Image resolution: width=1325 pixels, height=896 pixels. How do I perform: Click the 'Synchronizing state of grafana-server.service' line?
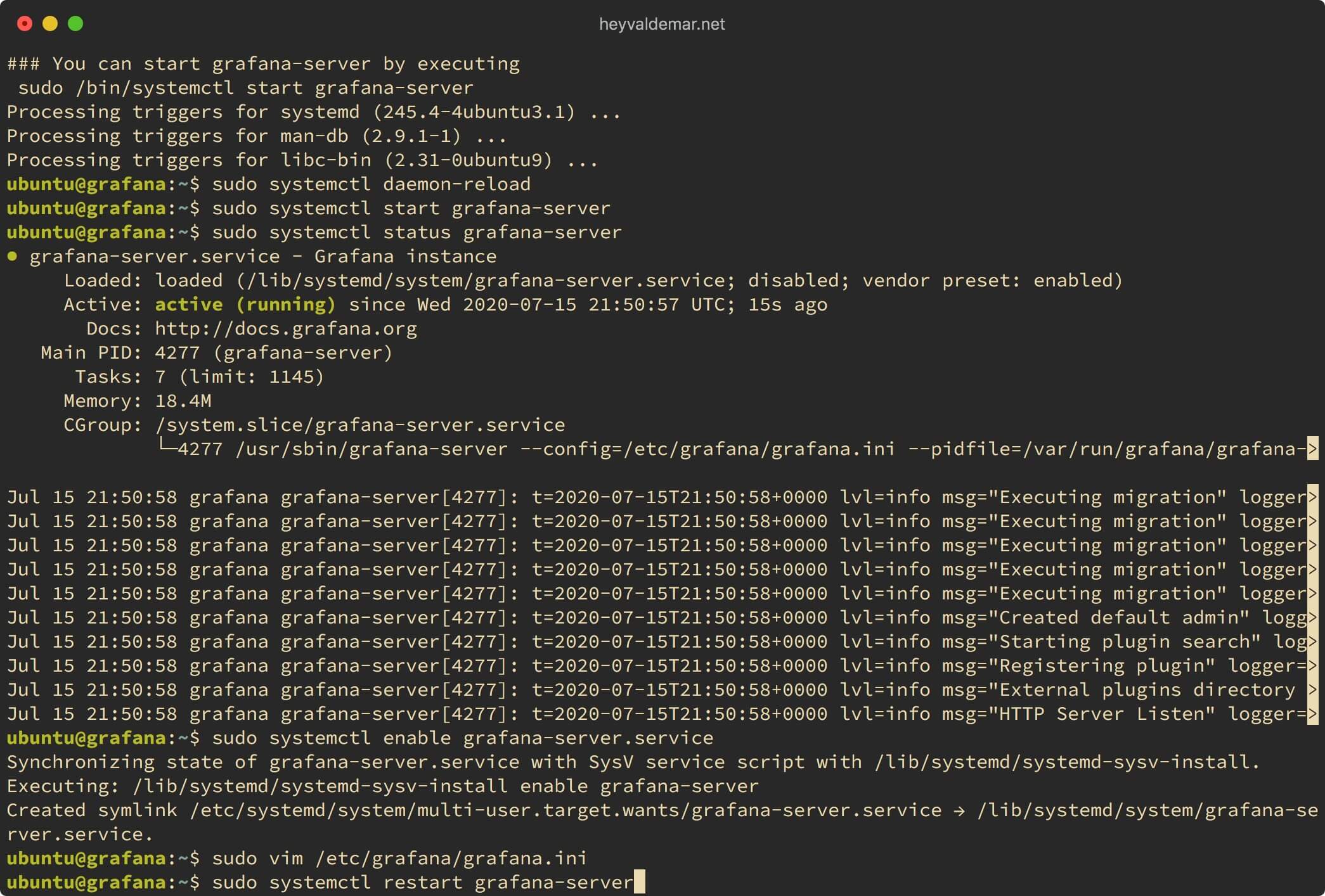pos(633,762)
